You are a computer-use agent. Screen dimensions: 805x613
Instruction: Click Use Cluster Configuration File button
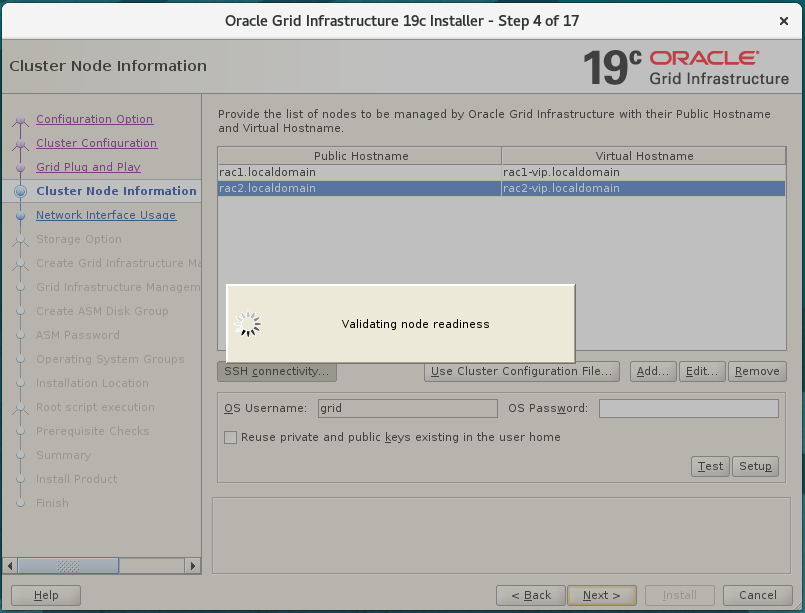[x=522, y=371]
